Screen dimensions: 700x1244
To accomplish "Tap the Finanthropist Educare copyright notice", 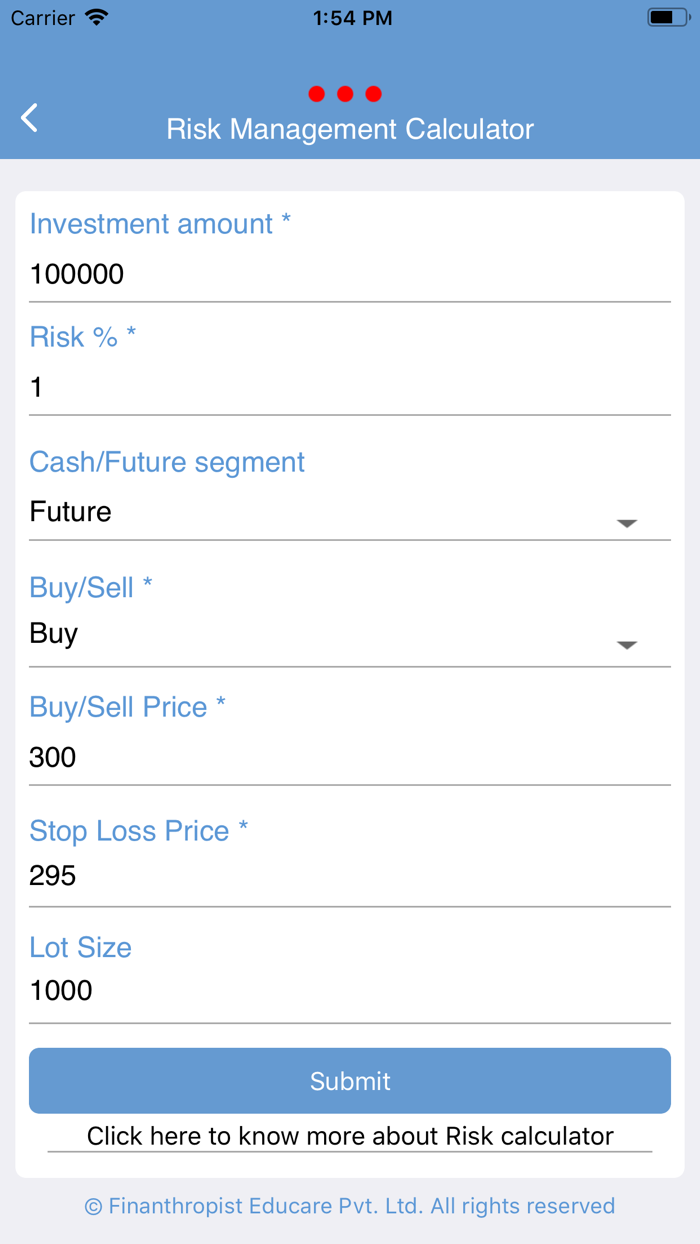I will click(350, 1206).
